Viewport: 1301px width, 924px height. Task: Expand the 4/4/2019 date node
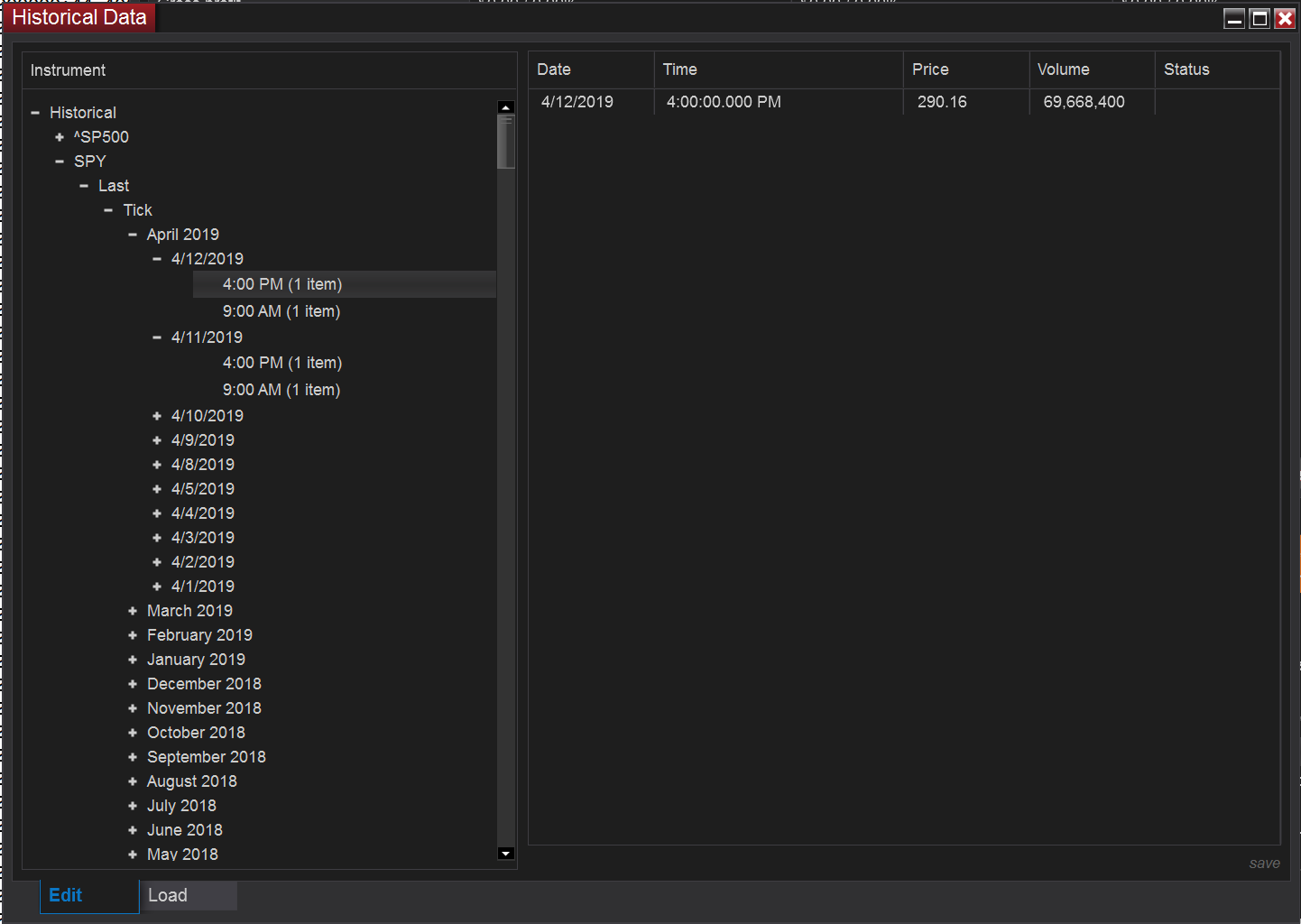(x=157, y=513)
